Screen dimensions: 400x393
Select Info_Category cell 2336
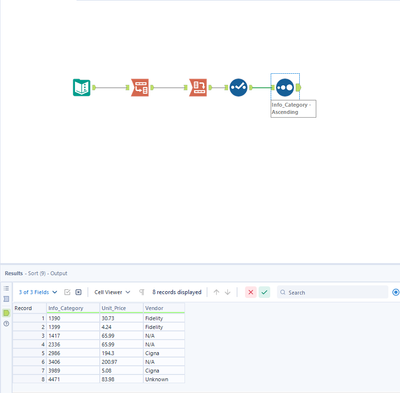73,344
